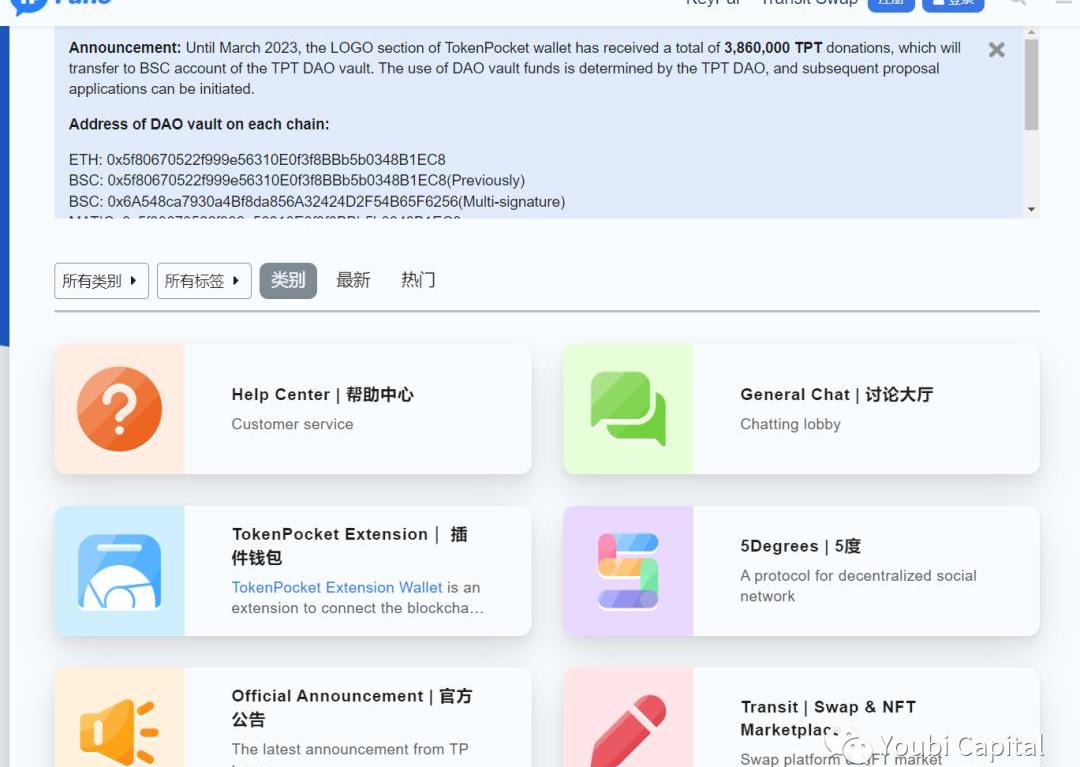Click the ETH vault address line
Image resolution: width=1080 pixels, height=767 pixels.
[x=257, y=160]
